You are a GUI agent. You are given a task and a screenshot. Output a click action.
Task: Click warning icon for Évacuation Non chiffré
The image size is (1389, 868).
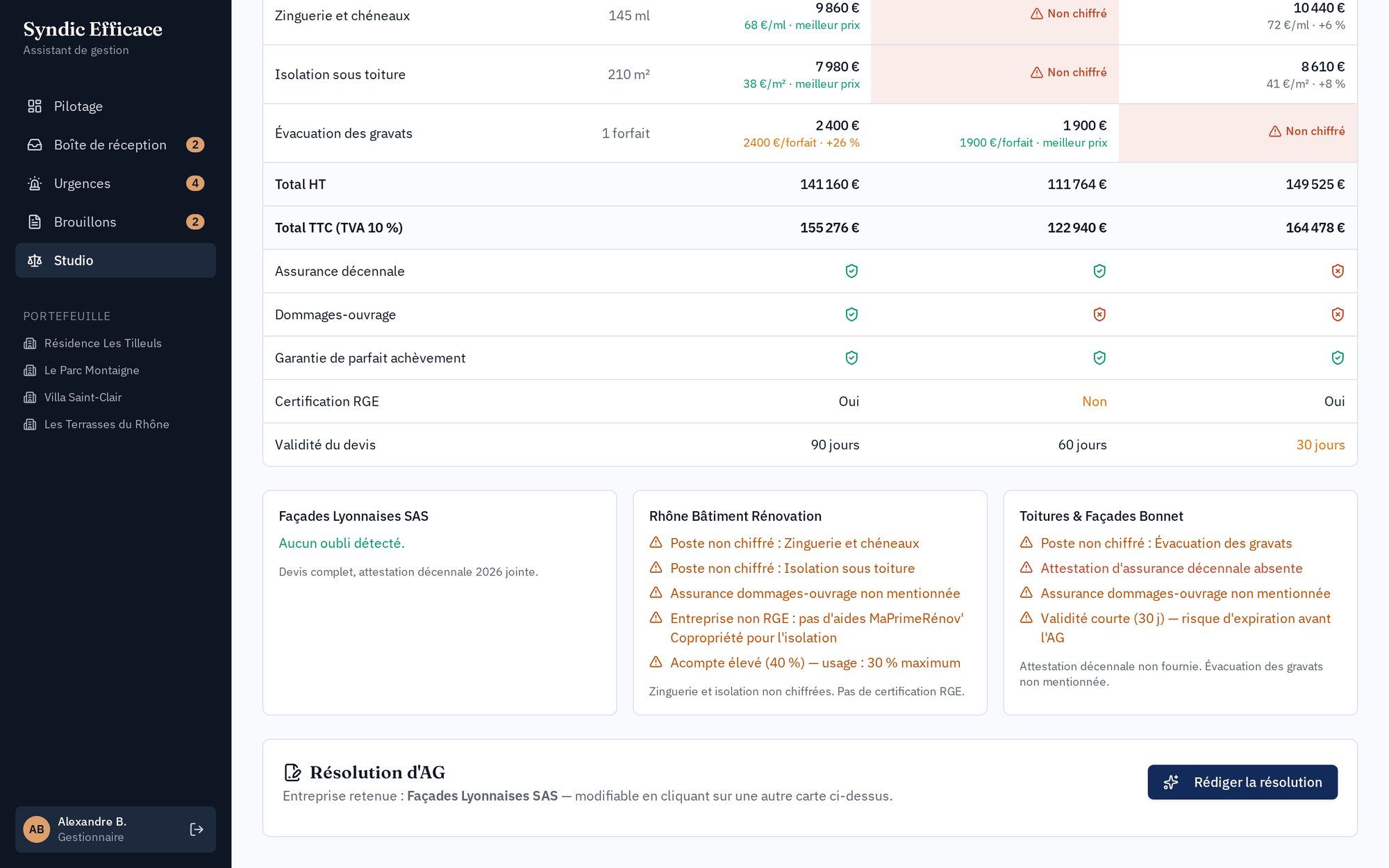[x=1275, y=131]
